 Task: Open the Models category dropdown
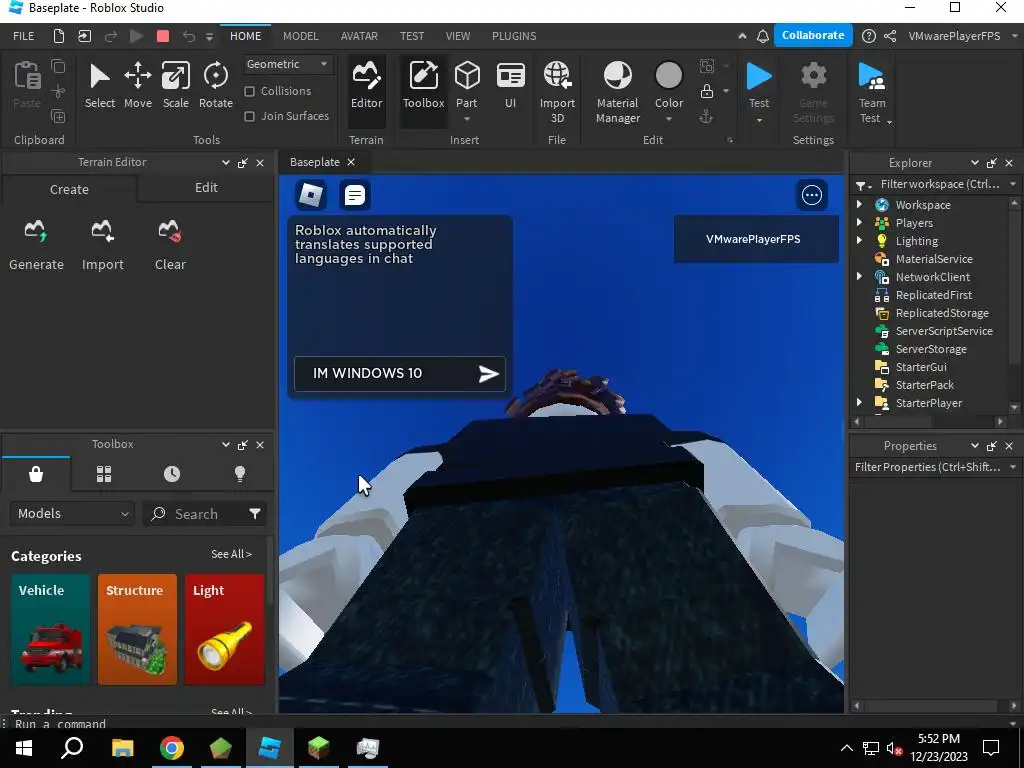72,514
